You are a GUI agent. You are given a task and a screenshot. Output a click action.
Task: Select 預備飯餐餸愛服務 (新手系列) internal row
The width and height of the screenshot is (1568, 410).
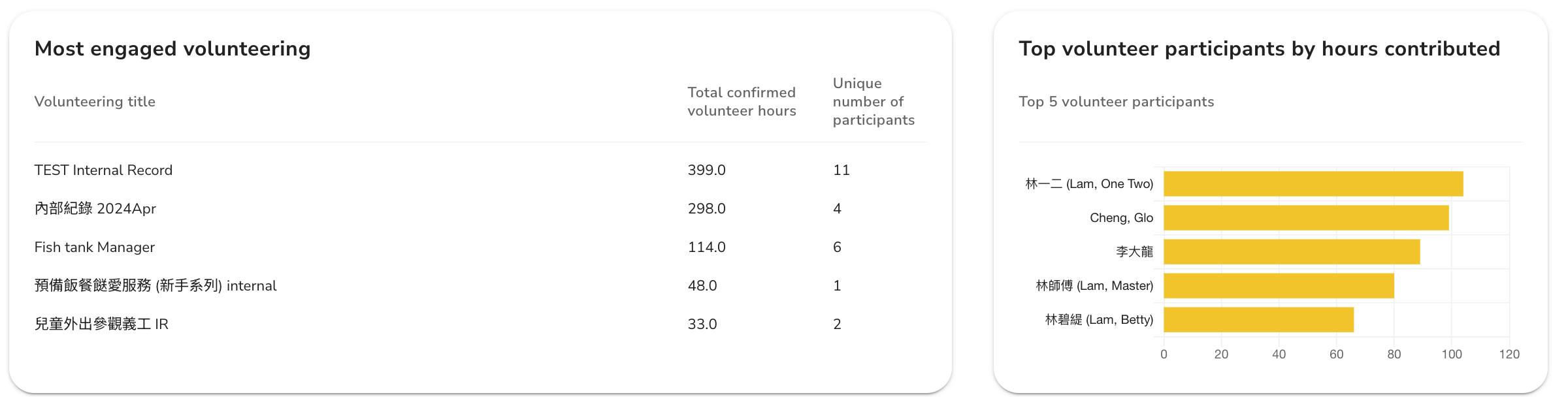pyautogui.click(x=155, y=286)
